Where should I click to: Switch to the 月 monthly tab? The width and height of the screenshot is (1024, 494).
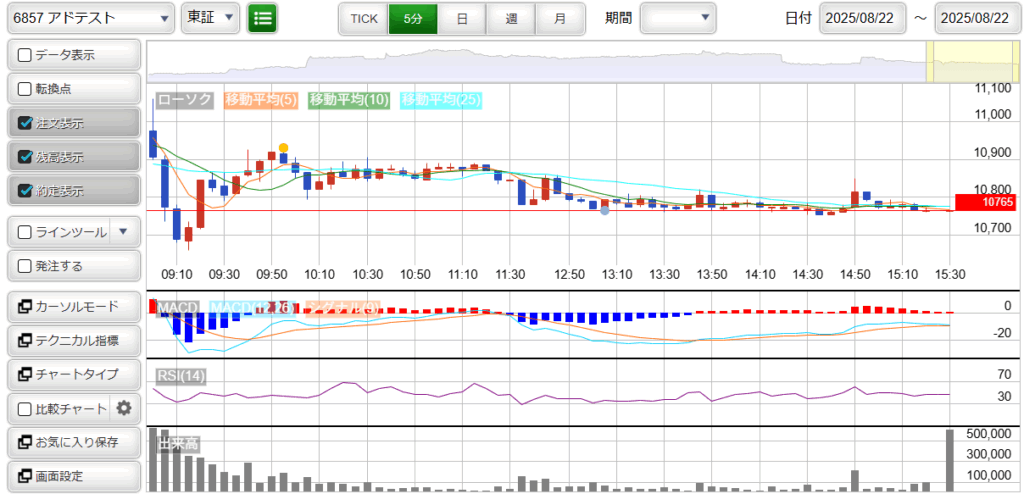point(560,19)
